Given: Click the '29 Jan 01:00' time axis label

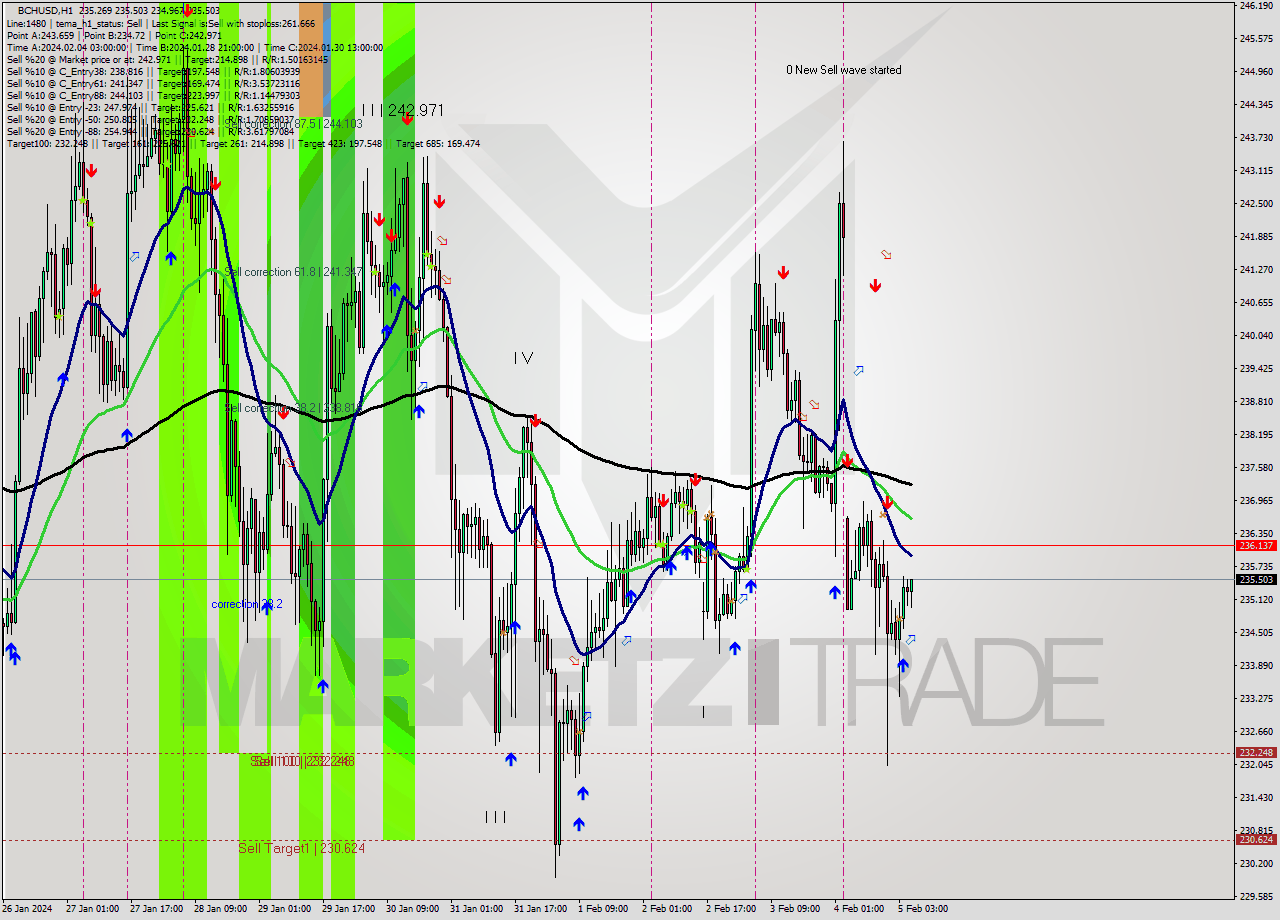Looking at the screenshot, I should pyautogui.click(x=285, y=909).
